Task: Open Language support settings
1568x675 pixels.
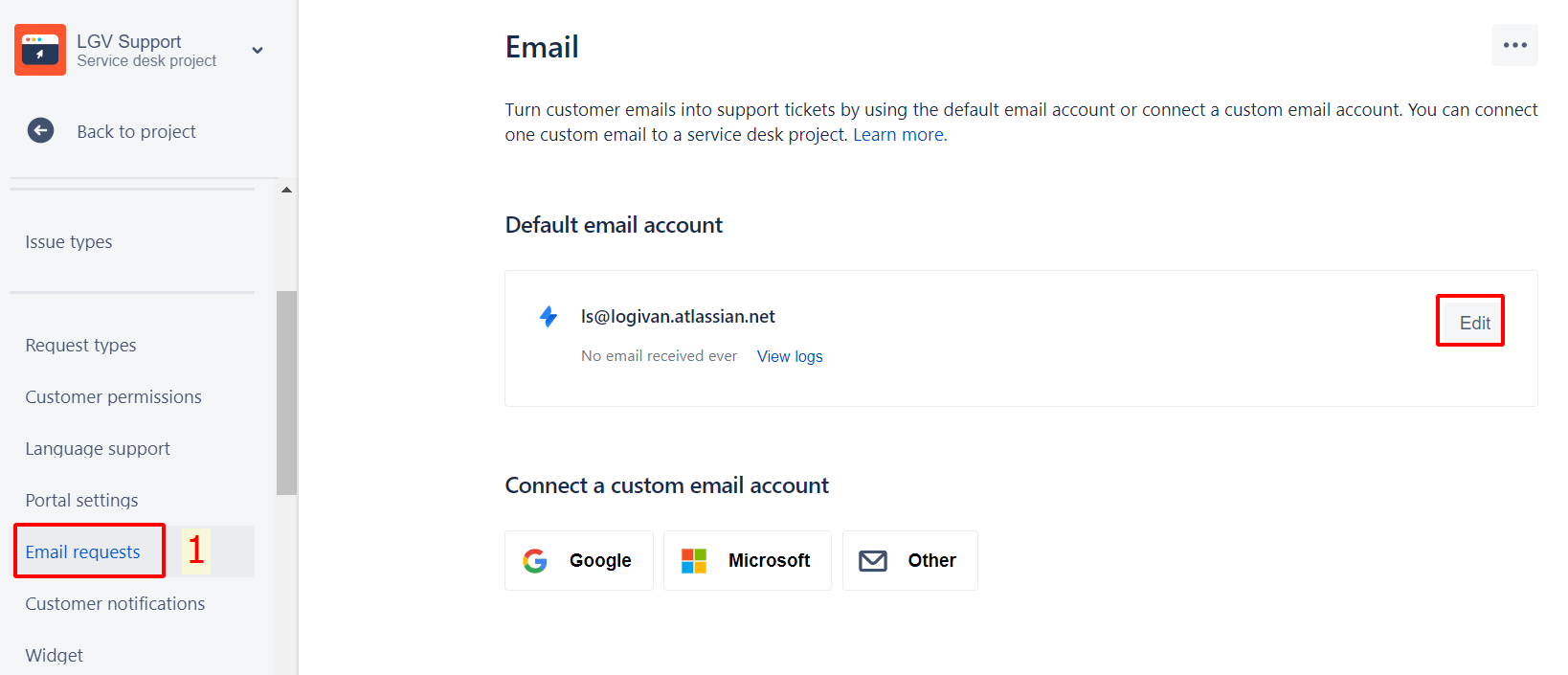Action: (98, 449)
